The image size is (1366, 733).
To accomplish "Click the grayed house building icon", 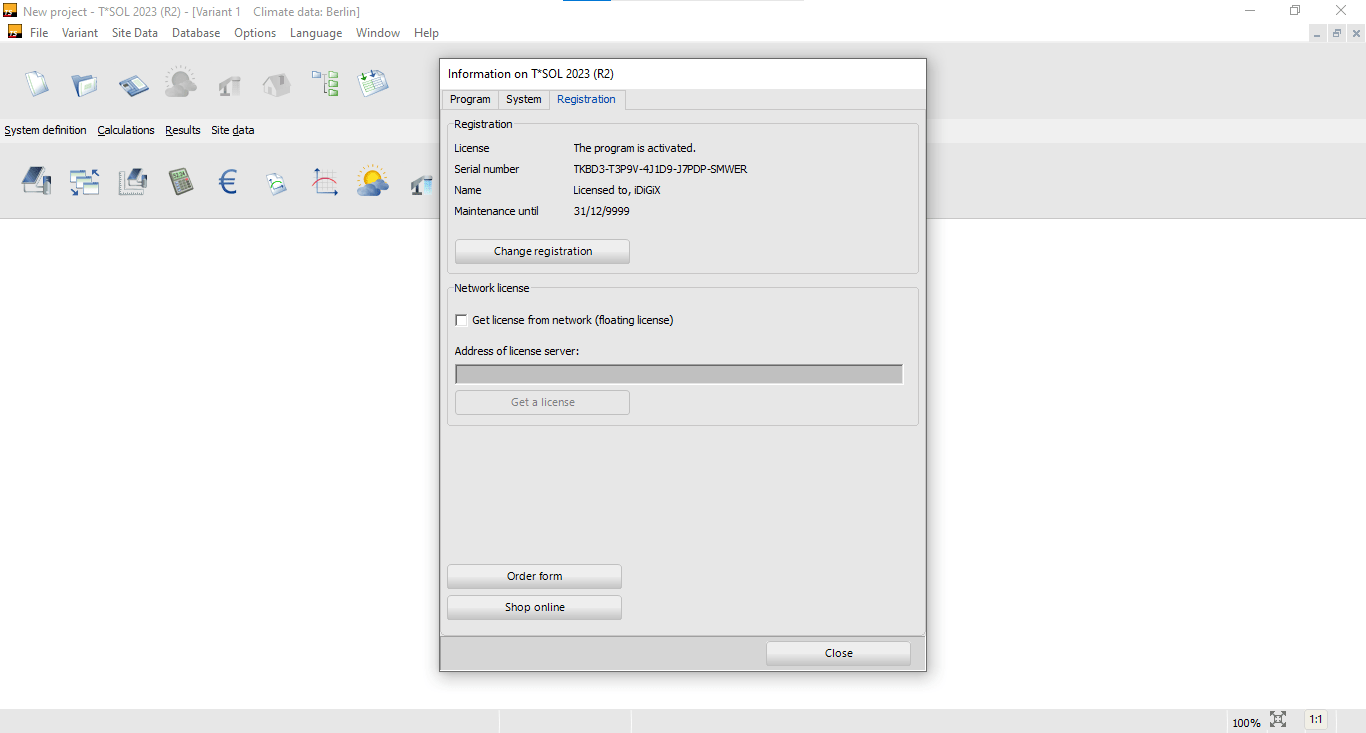I will 277,84.
